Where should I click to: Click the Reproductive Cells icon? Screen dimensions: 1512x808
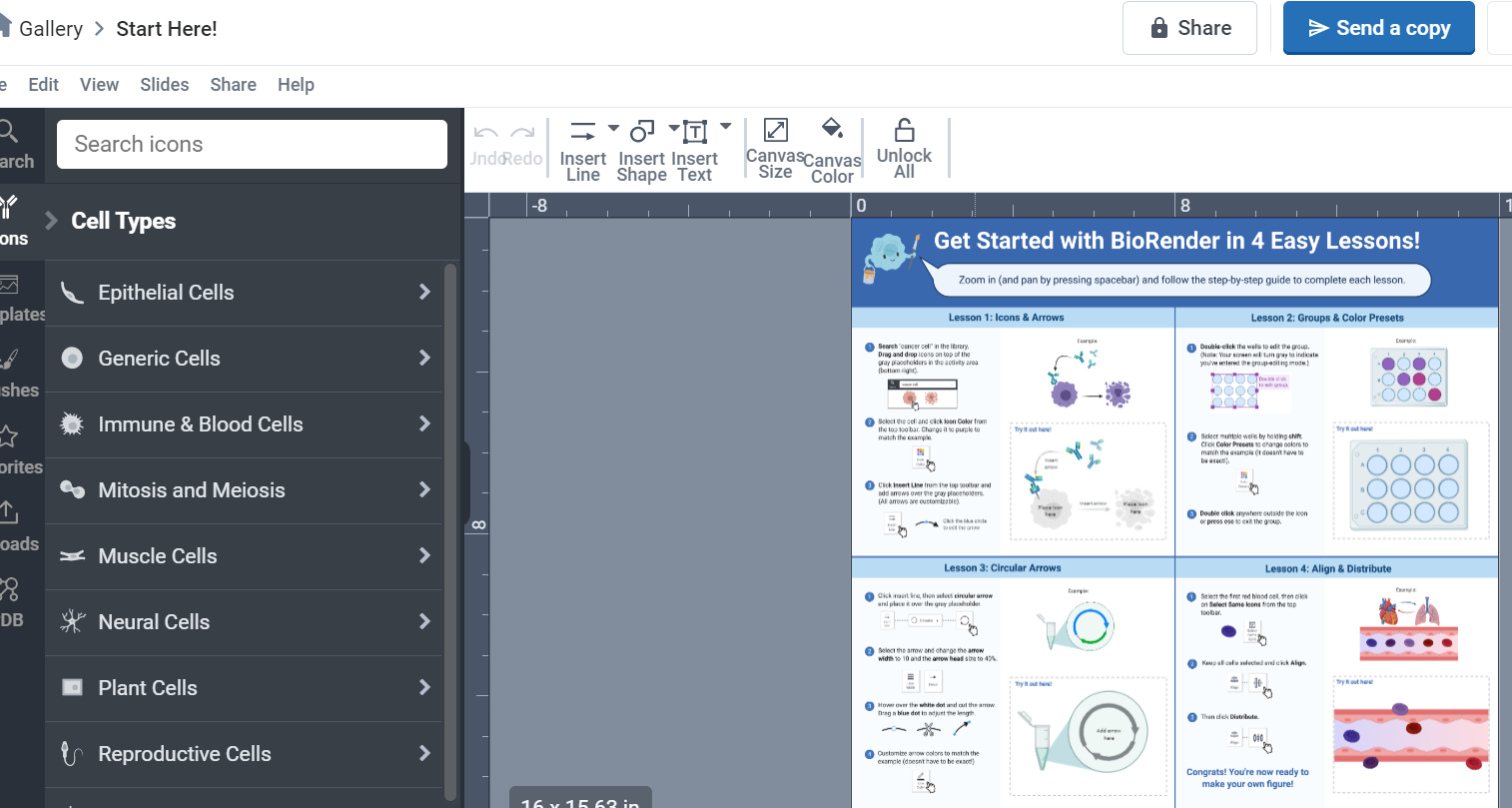click(71, 753)
